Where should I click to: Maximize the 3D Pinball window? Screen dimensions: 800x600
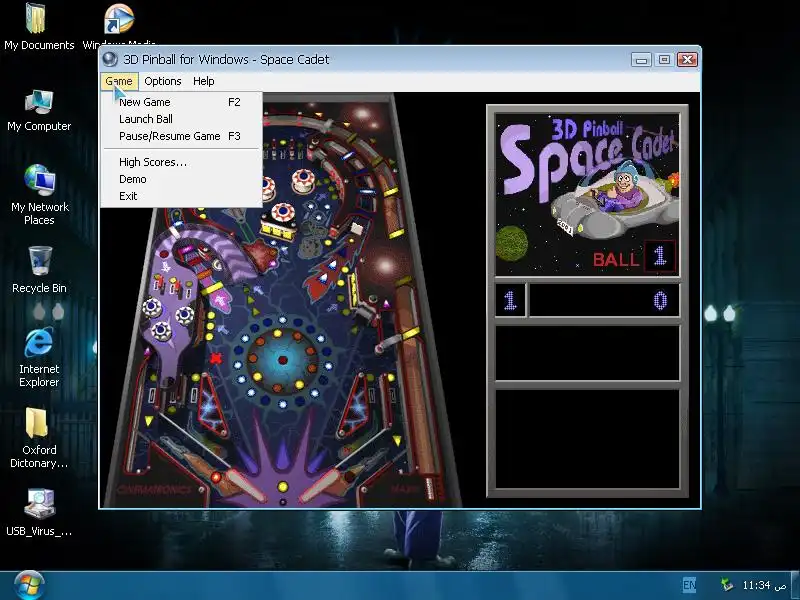664,60
